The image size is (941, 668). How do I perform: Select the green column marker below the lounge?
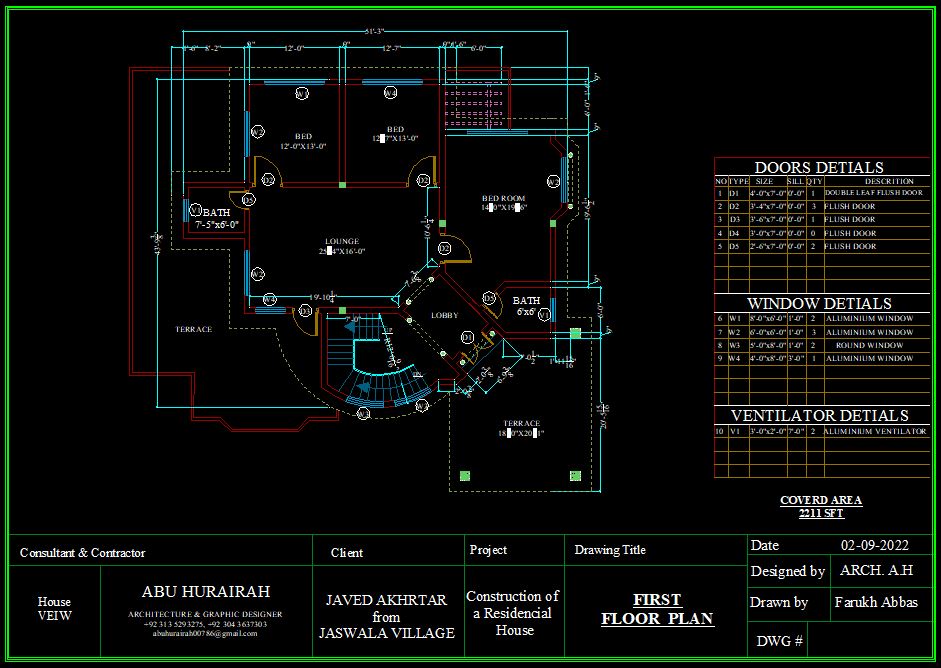click(342, 311)
